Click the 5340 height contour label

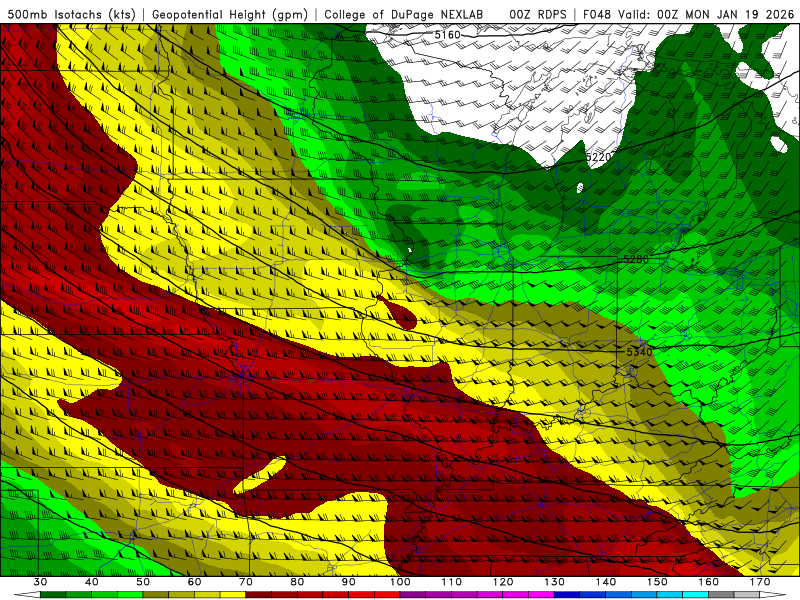click(x=639, y=352)
